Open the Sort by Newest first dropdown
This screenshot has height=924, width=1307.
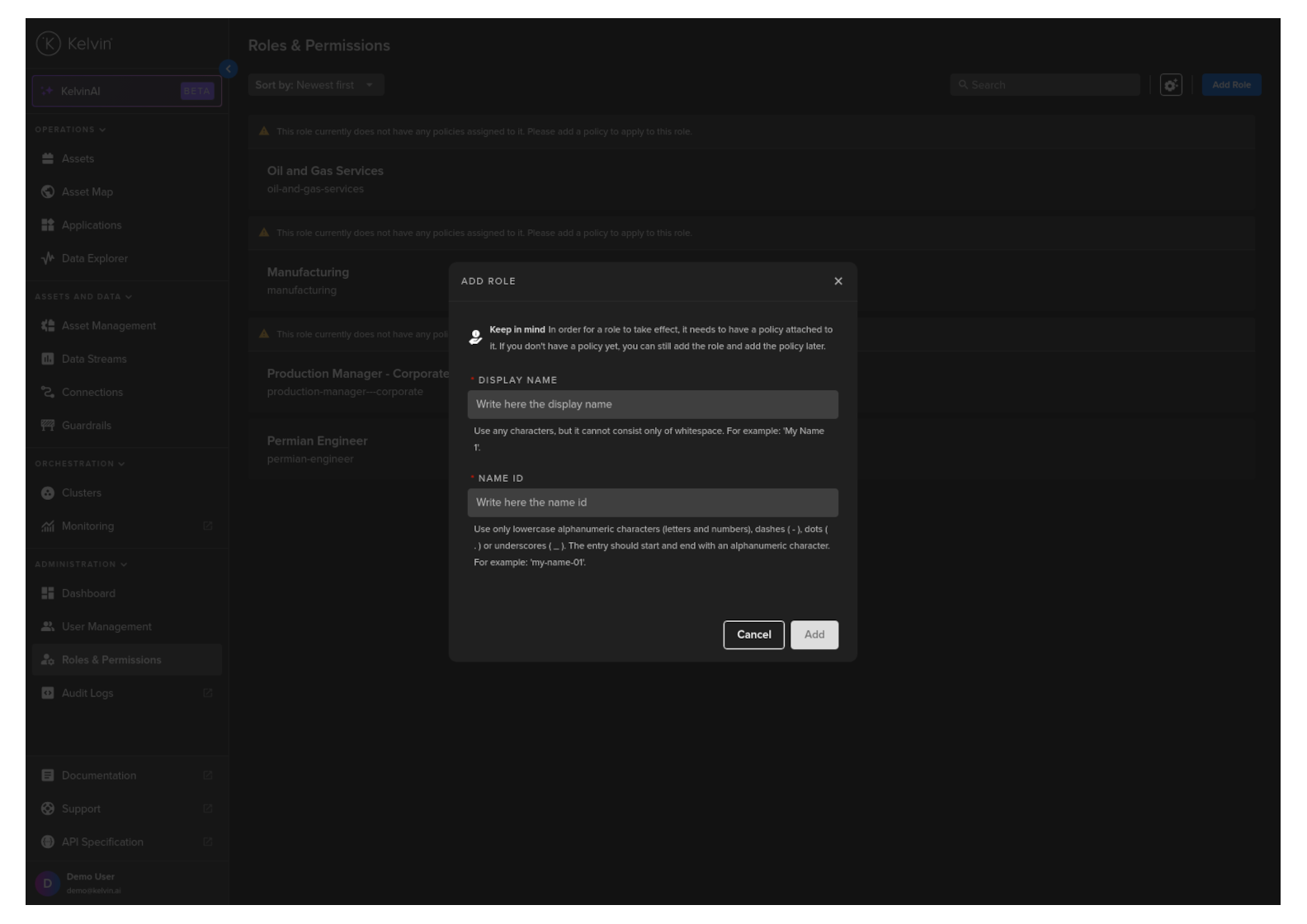click(316, 85)
